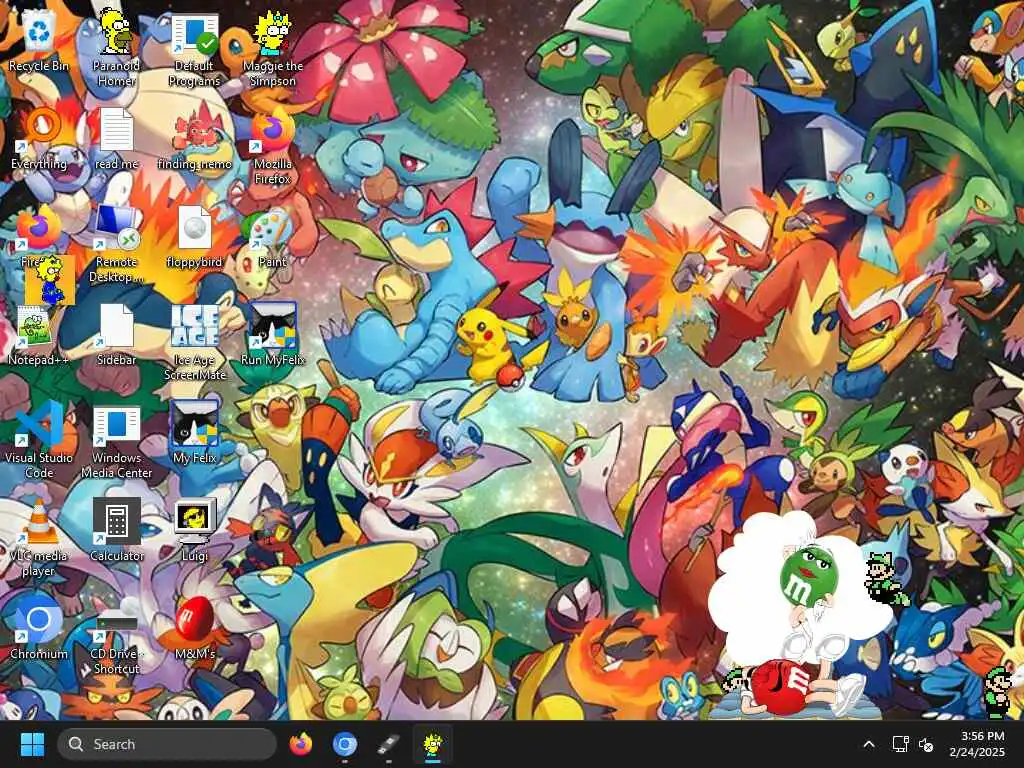Launch the M&M's desktop icon
Viewport: 1024px width, 768px height.
click(x=194, y=628)
